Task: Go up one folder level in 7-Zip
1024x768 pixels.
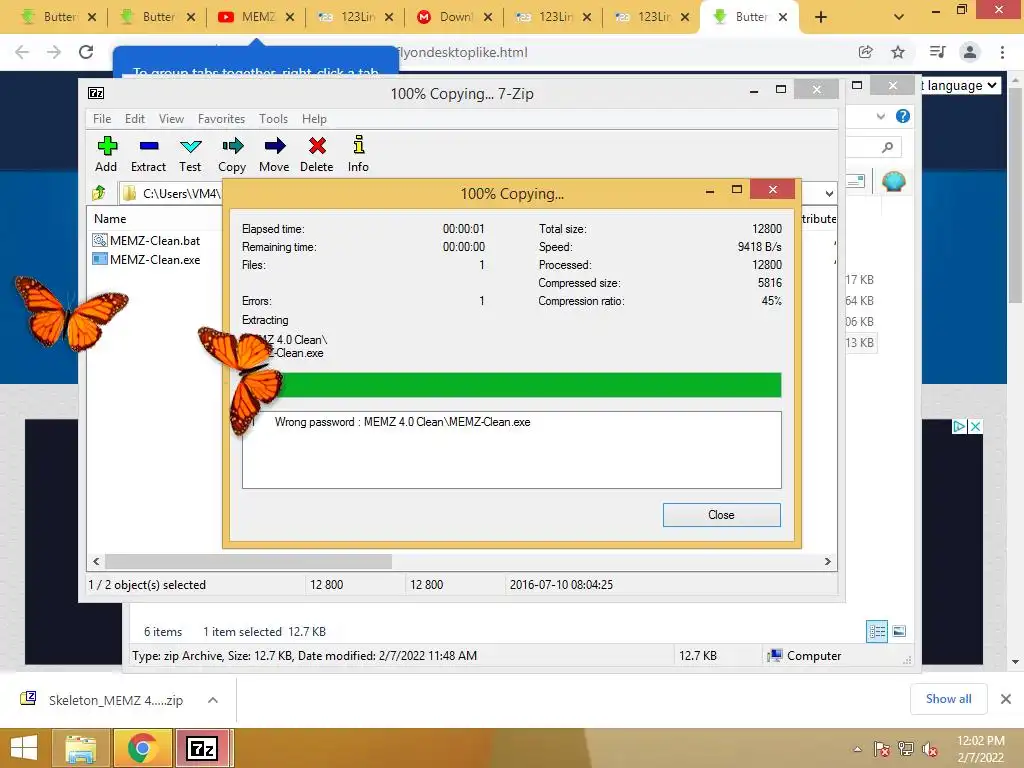Action: tap(99, 193)
